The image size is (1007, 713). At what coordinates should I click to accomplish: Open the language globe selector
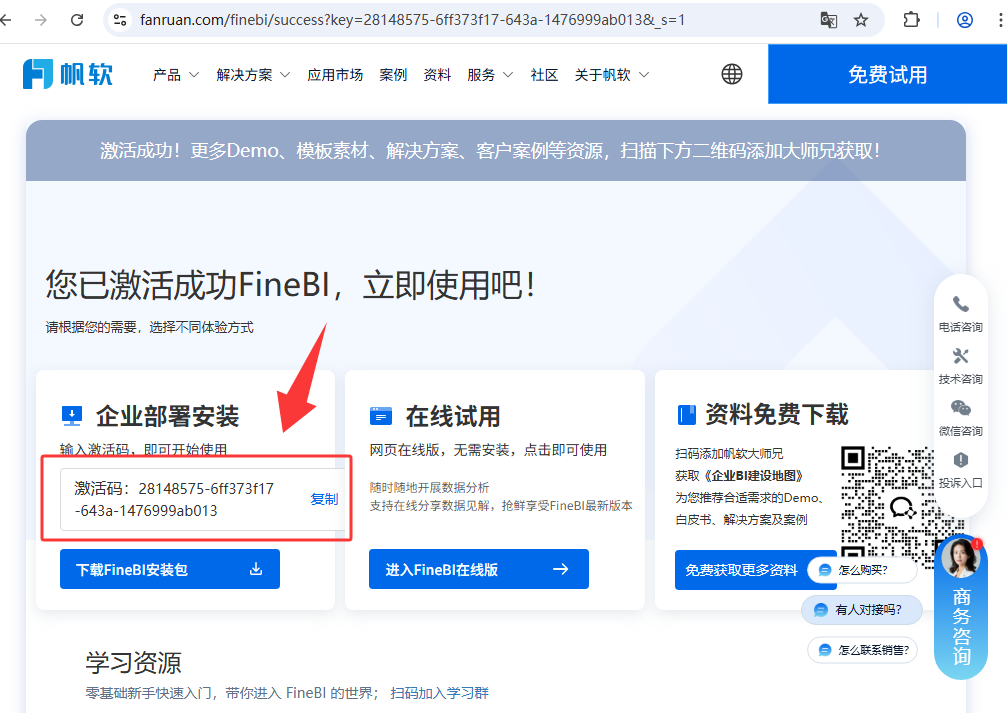coord(731,75)
